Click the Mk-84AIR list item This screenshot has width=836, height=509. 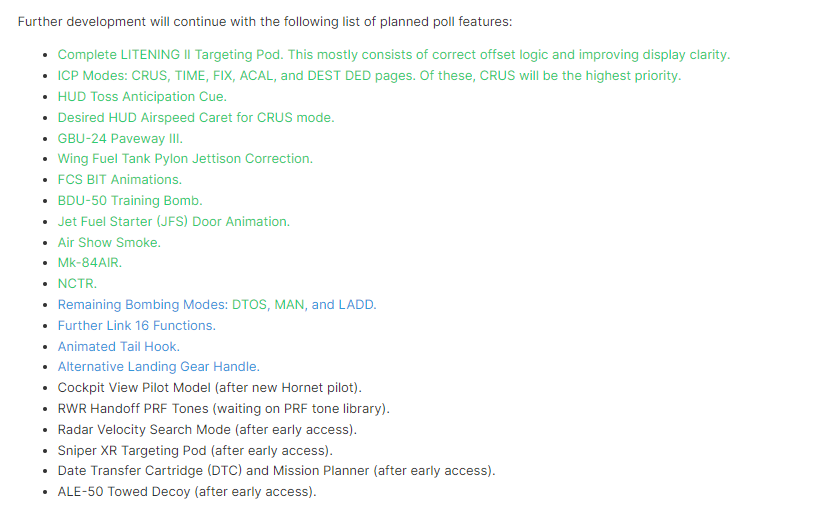click(90, 263)
